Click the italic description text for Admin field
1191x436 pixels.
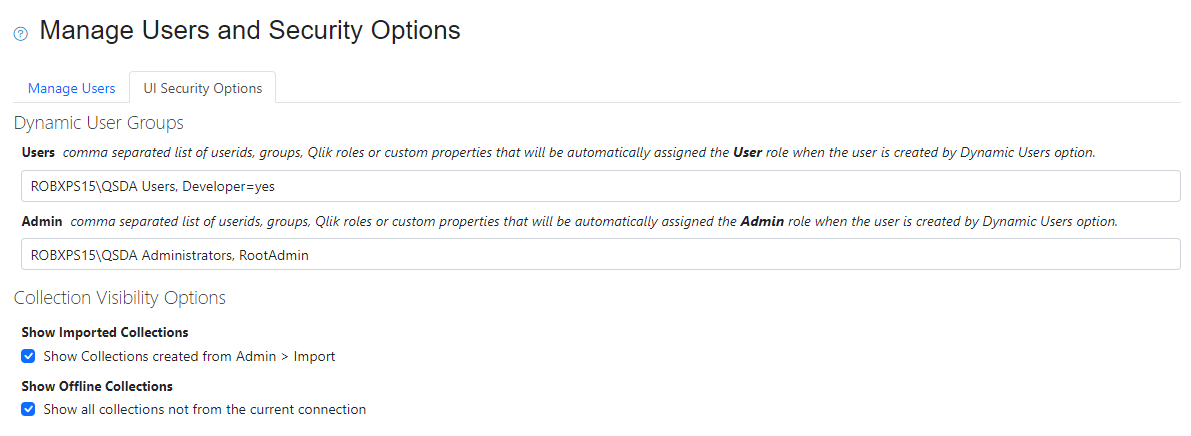400,221
